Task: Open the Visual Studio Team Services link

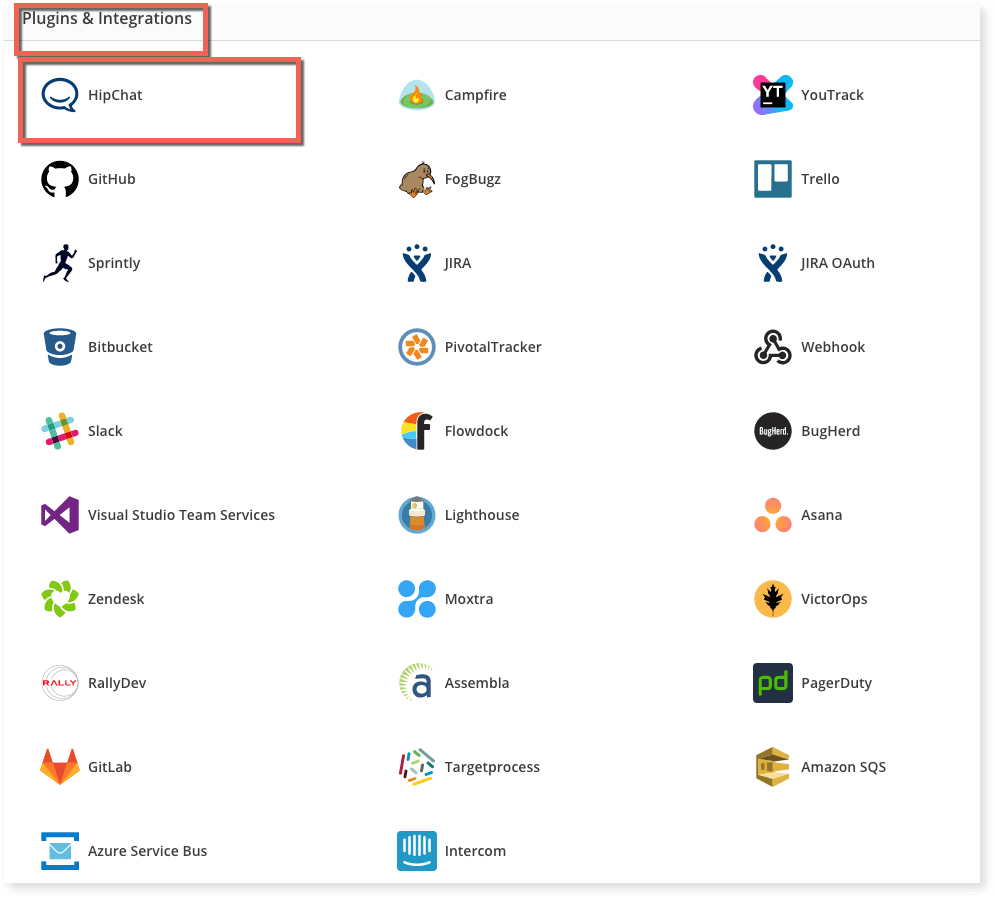Action: 59,515
